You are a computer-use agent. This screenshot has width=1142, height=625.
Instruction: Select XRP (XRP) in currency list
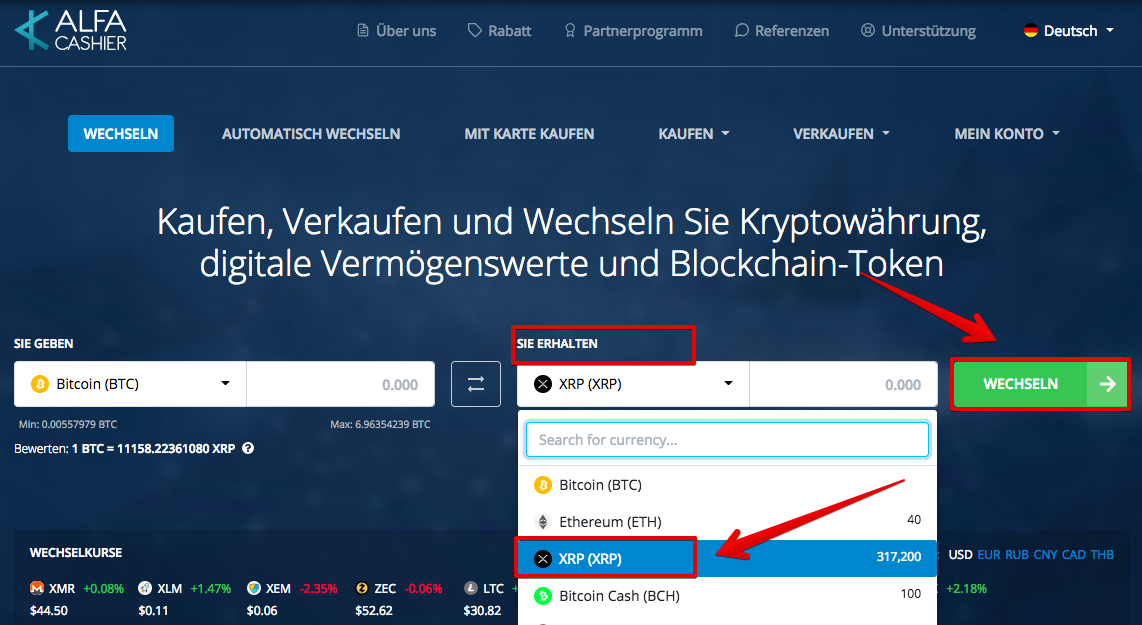pos(727,558)
